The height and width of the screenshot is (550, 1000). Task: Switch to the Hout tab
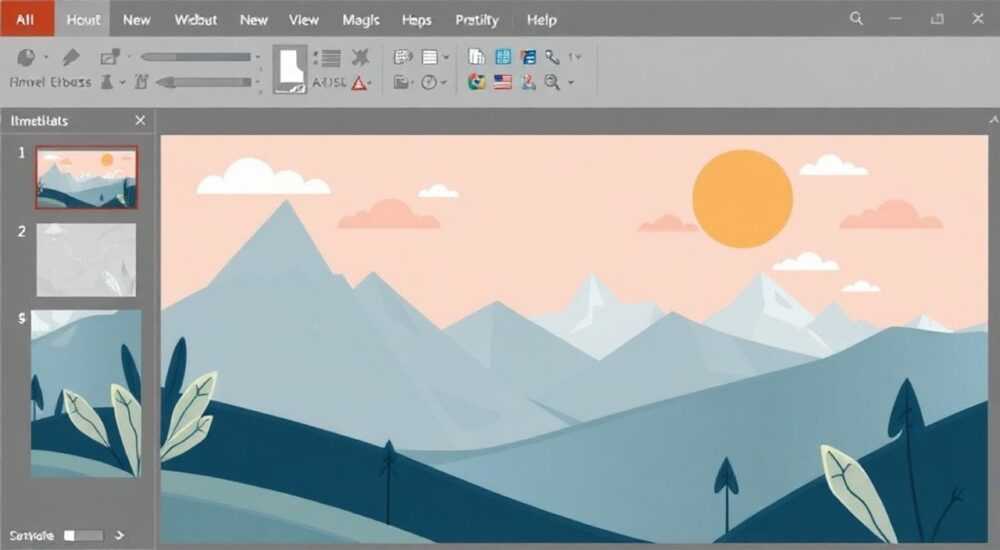(x=83, y=19)
